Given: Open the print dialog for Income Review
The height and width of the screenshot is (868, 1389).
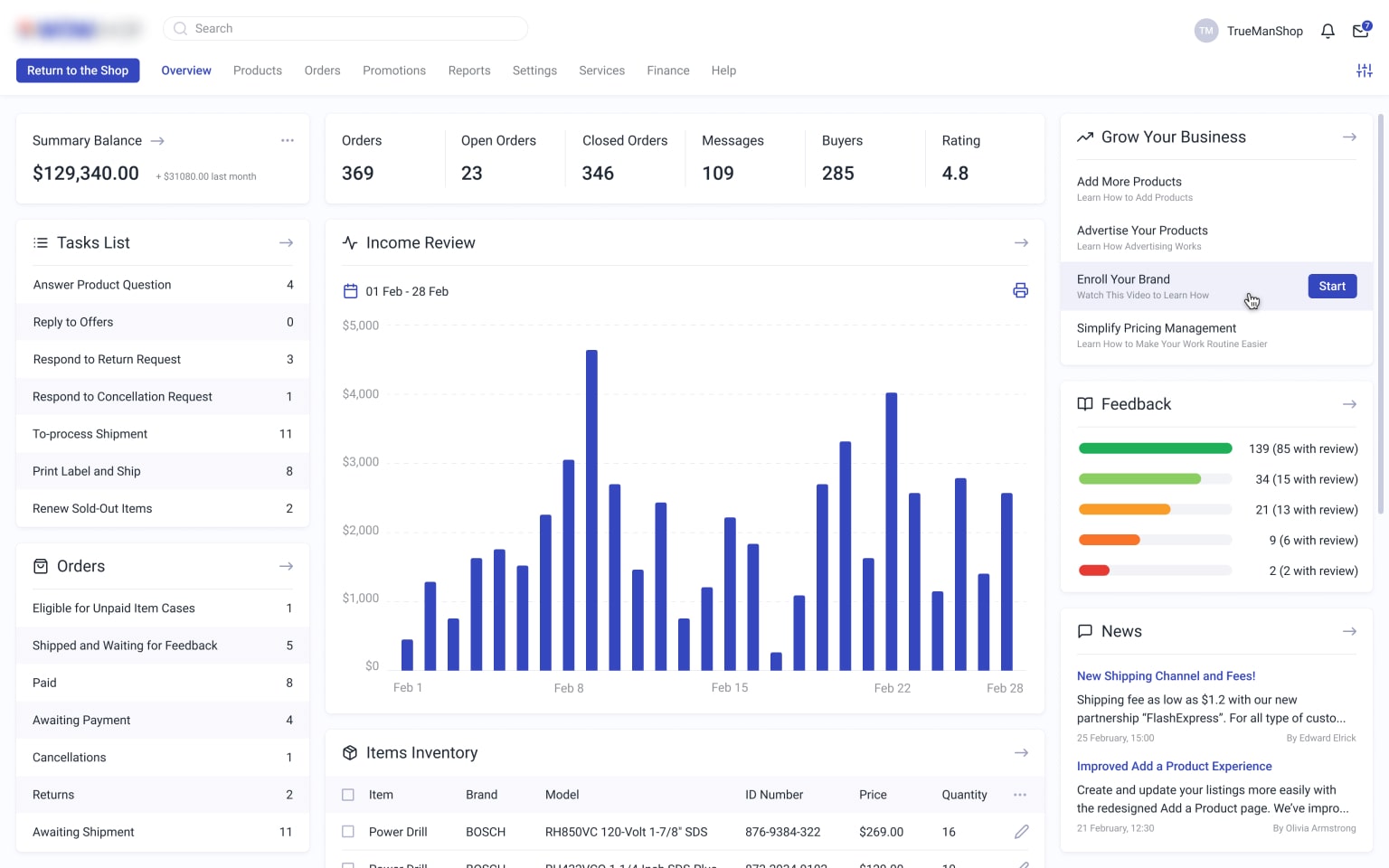Looking at the screenshot, I should [1020, 290].
